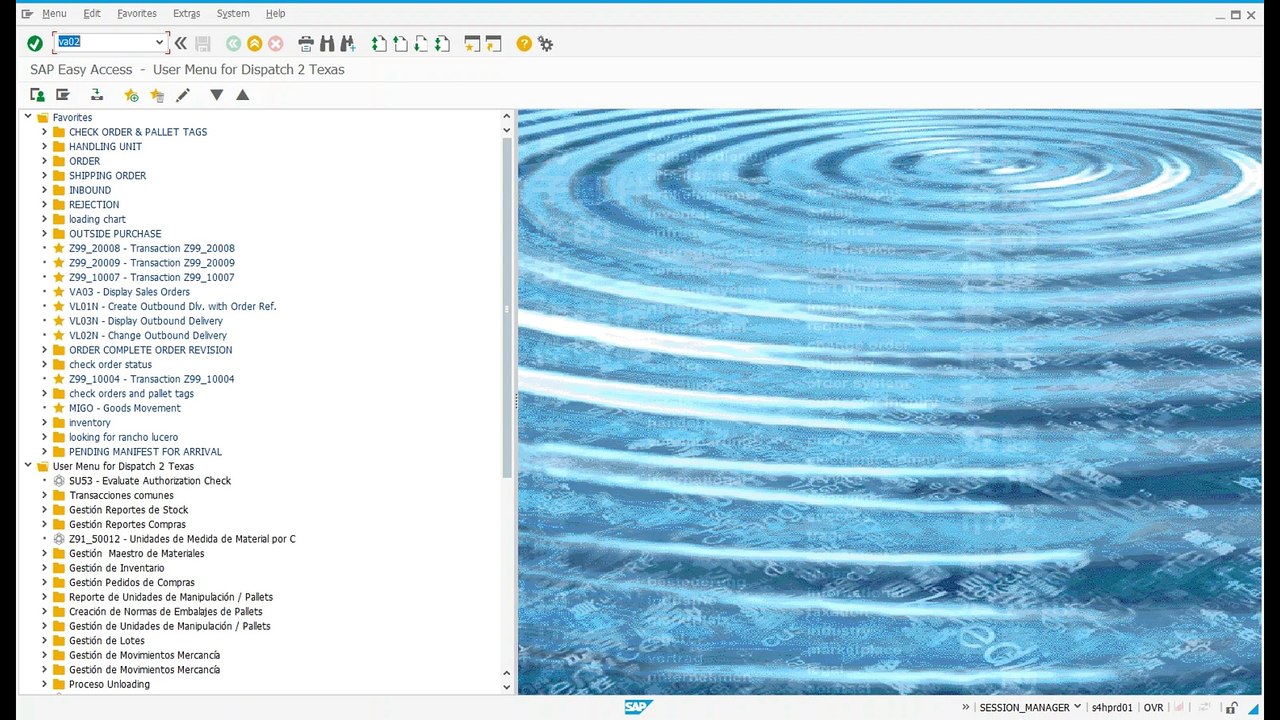This screenshot has height=720, width=1280.
Task: Click the Find Next binoculars-plus icon
Action: coord(348,43)
